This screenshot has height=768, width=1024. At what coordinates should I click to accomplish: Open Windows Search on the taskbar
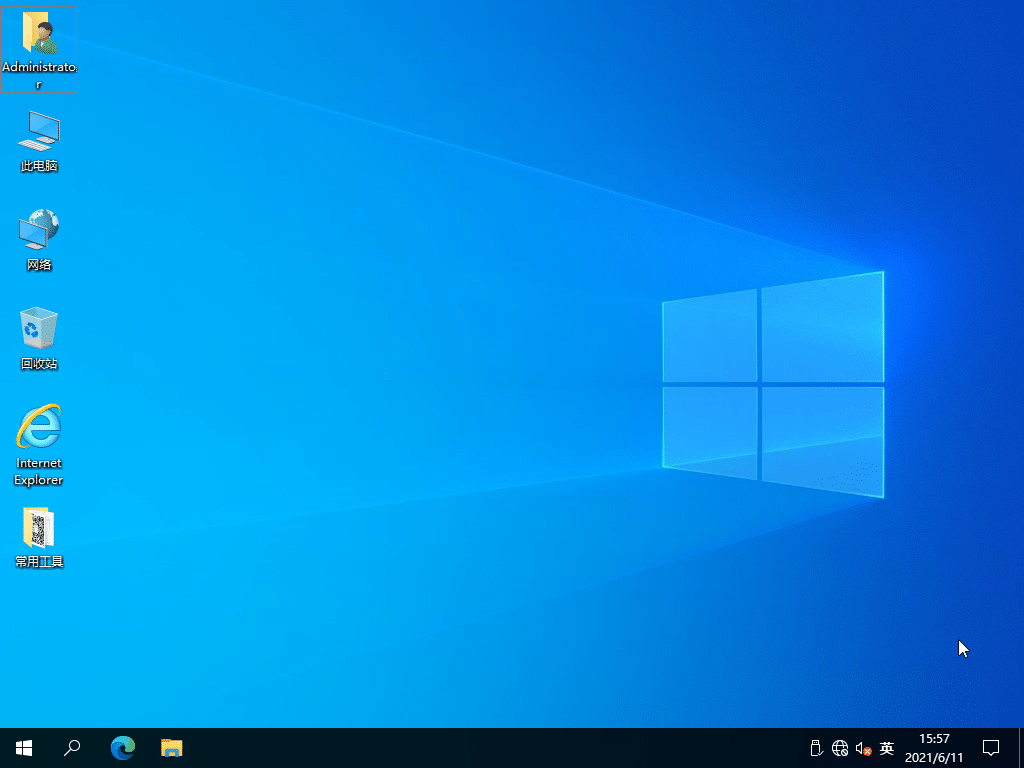(72, 747)
